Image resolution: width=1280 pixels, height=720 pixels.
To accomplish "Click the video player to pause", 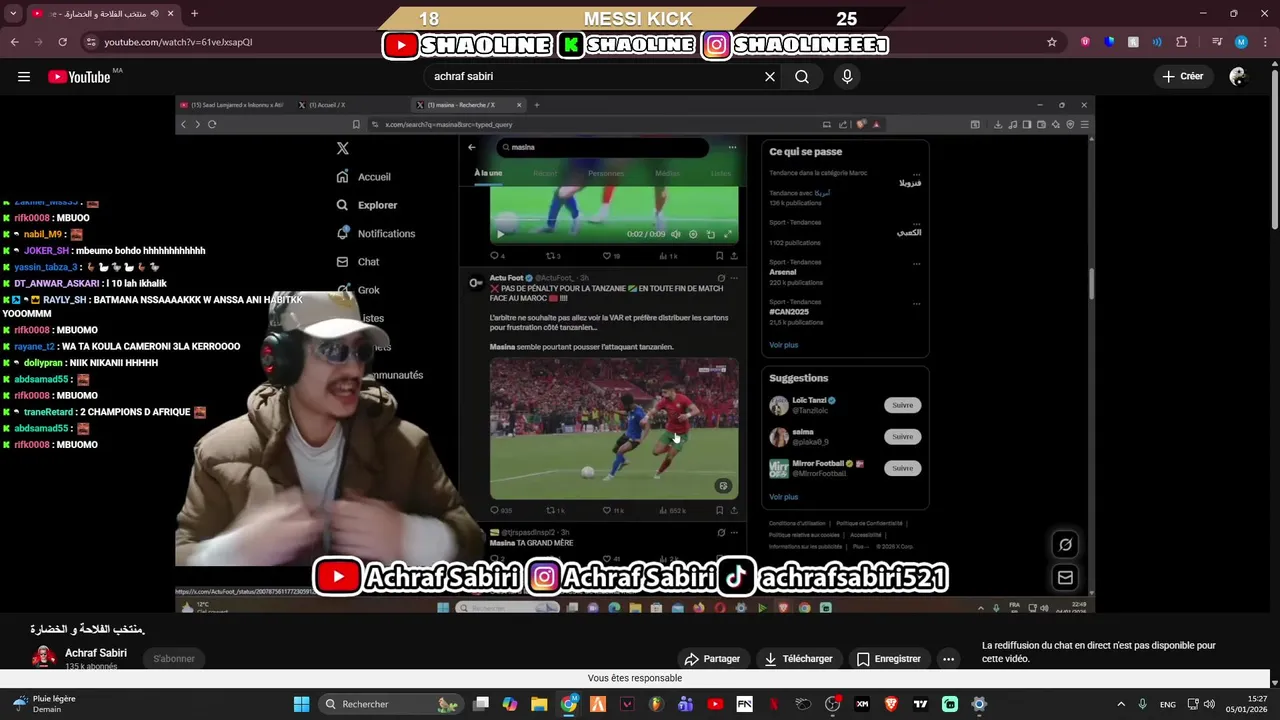I will (x=635, y=354).
